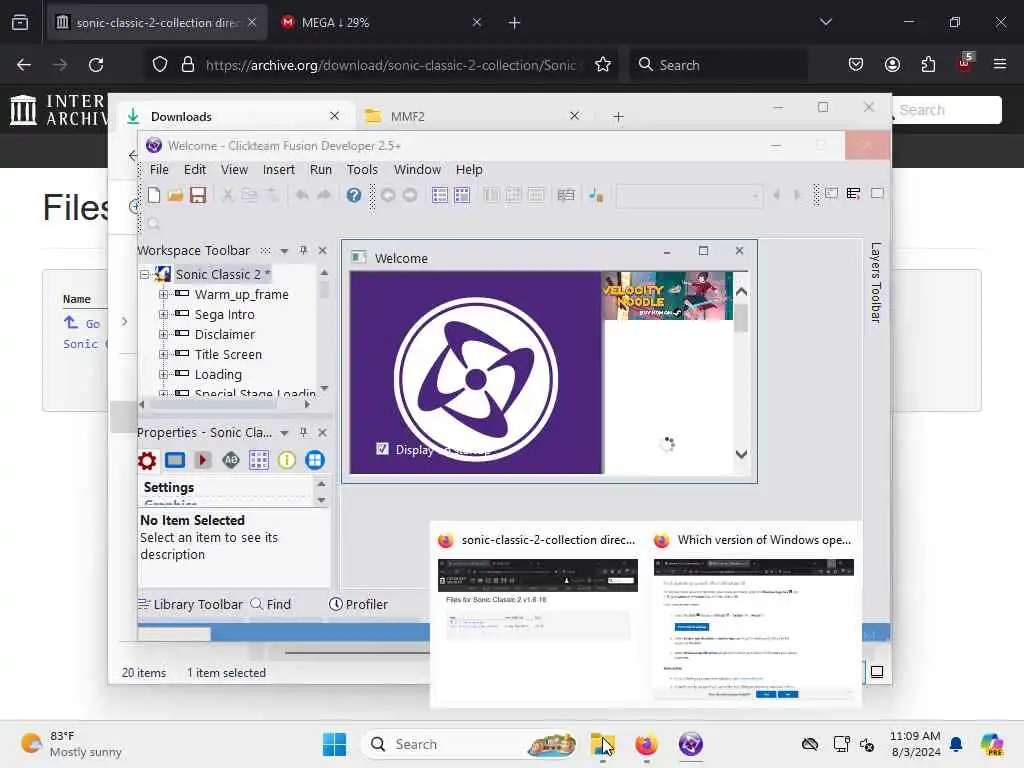Close the Properties panel
Image resolution: width=1024 pixels, height=768 pixels.
point(322,432)
